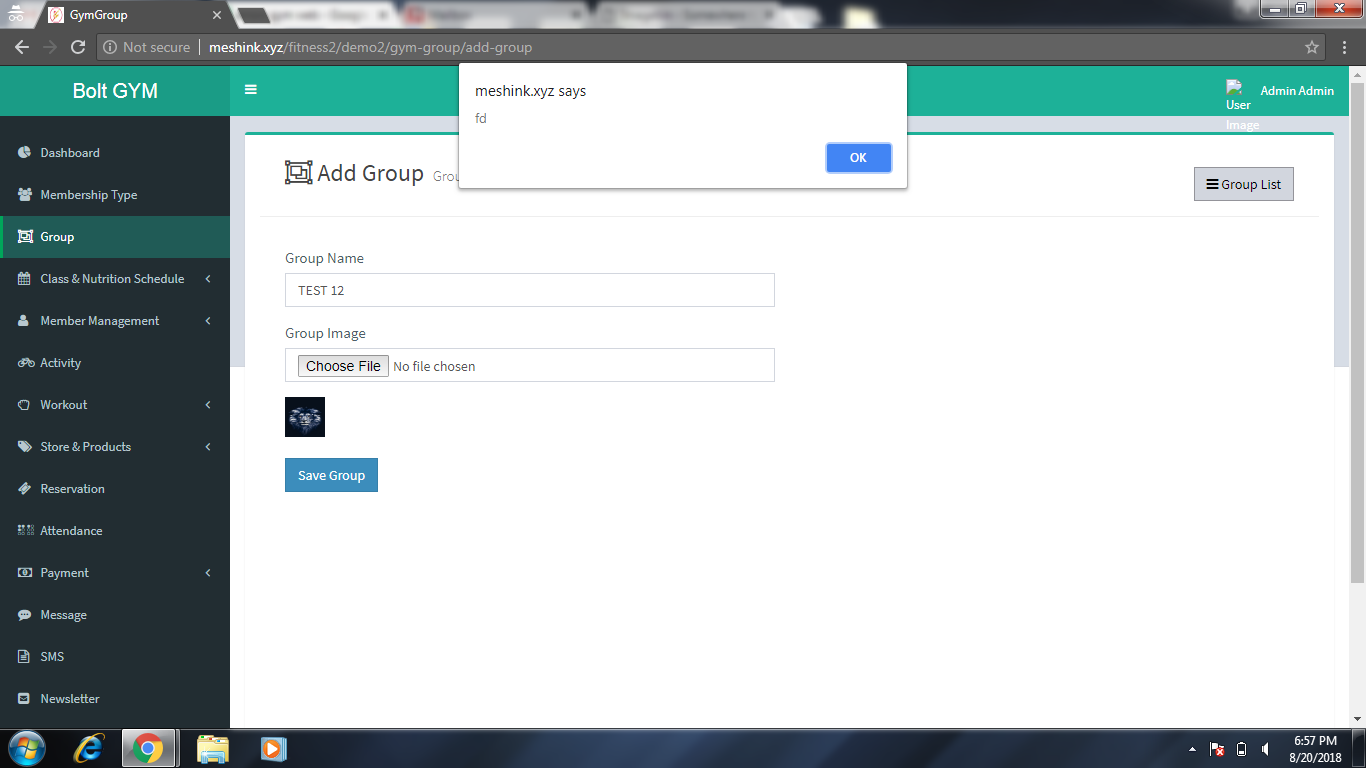Click the browser address bar URL
The height and width of the screenshot is (768, 1366).
tap(370, 47)
